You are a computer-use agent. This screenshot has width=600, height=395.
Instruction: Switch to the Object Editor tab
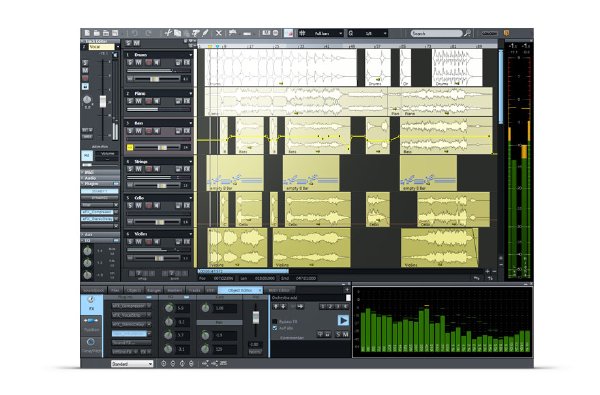(x=240, y=290)
